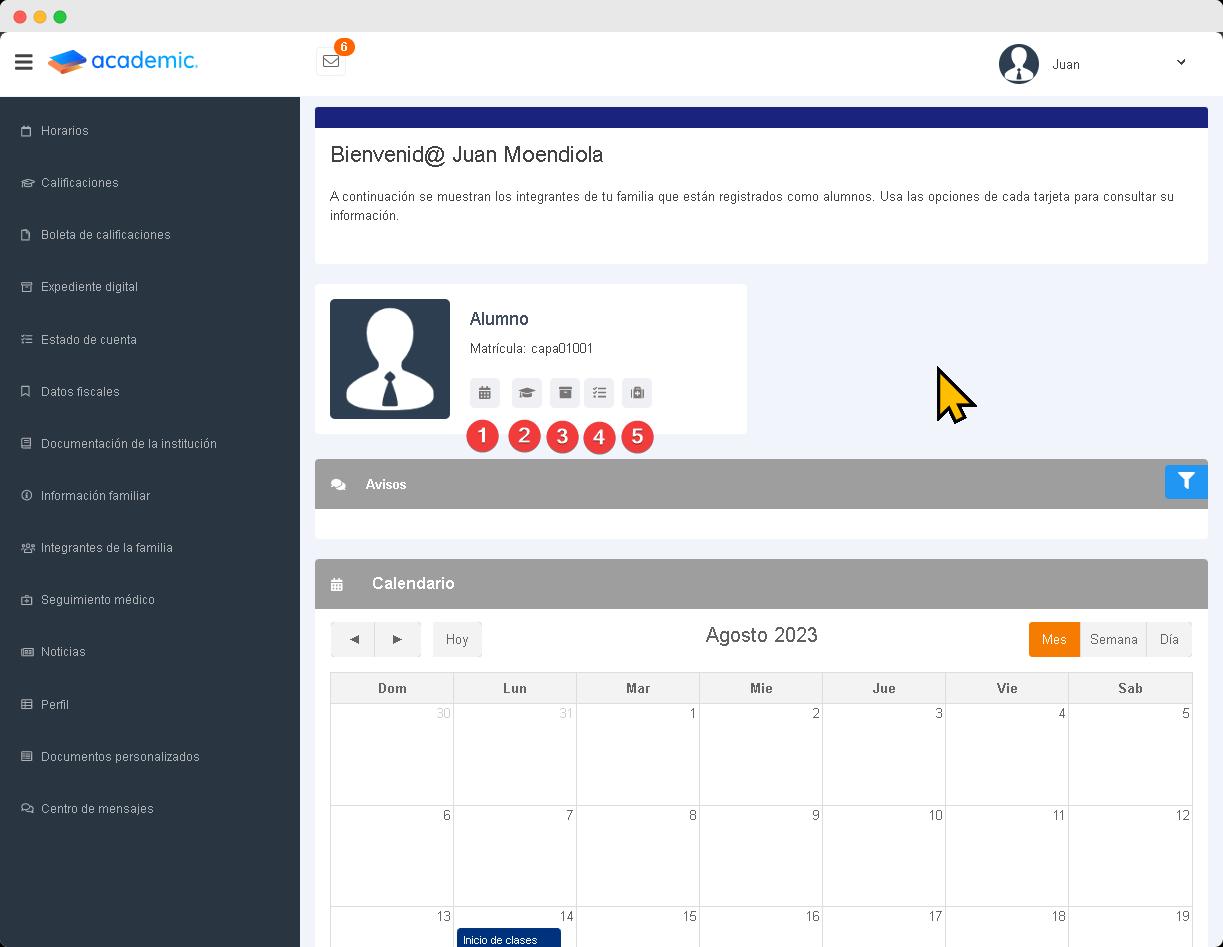This screenshot has width=1223, height=947.
Task: Click the Datos fiscales bookmark icon
Action: [x=26, y=392]
